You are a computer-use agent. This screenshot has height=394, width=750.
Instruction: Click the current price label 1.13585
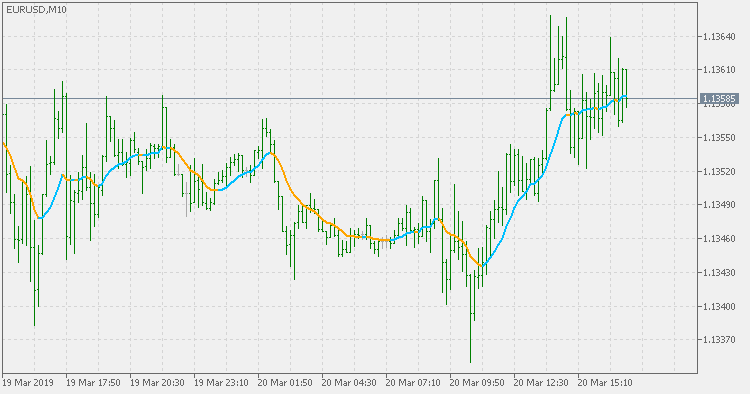[719, 99]
